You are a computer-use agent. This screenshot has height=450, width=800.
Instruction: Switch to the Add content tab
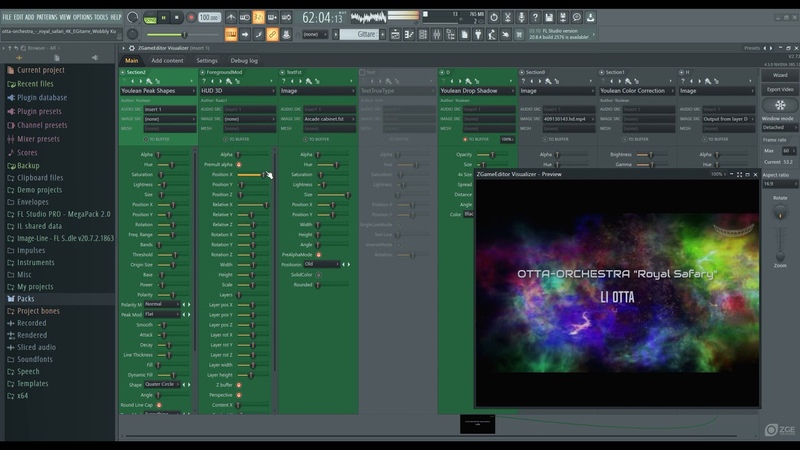coord(167,60)
